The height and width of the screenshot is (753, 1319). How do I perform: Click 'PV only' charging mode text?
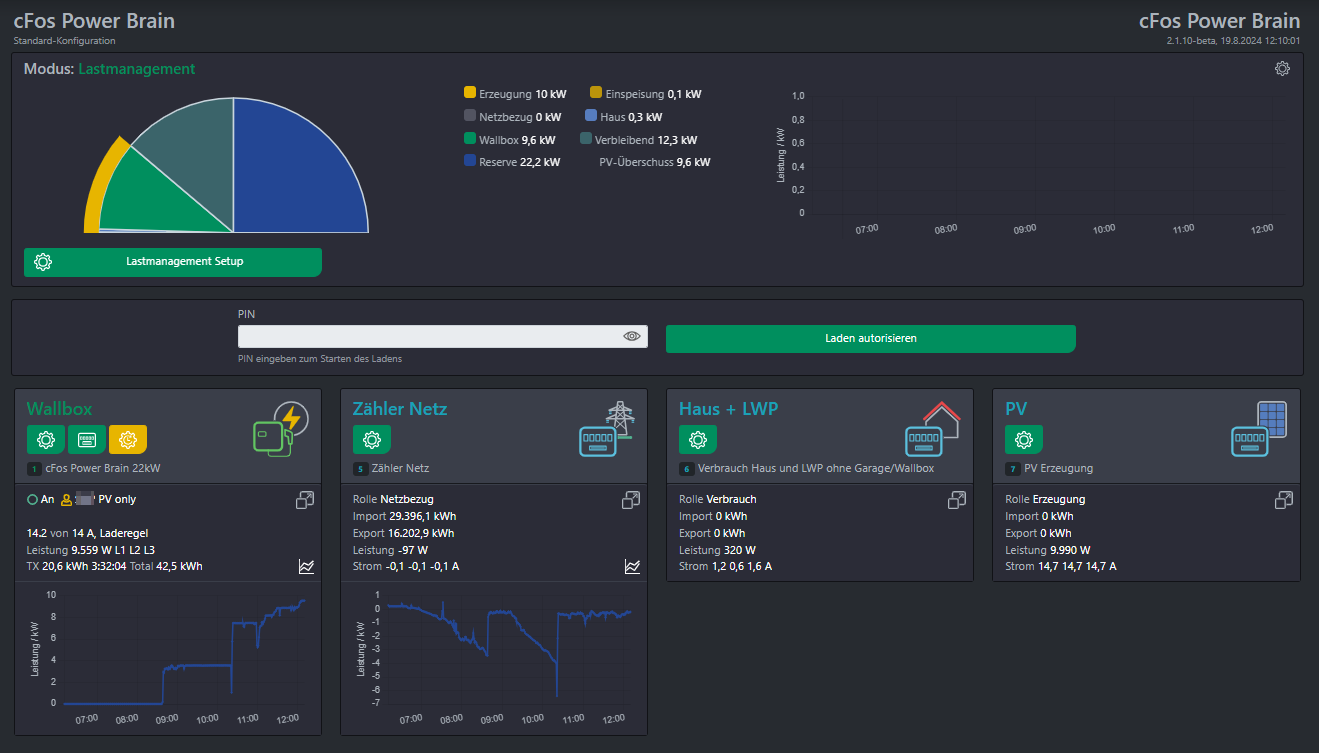point(117,499)
